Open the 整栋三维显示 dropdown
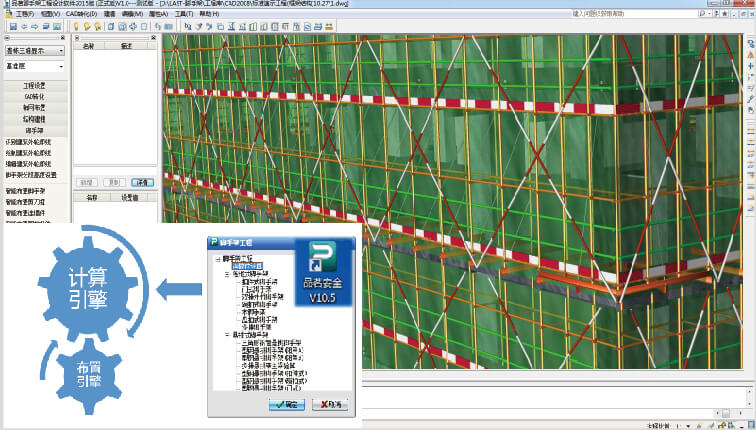This screenshot has height=430, width=756. pyautogui.click(x=35, y=50)
